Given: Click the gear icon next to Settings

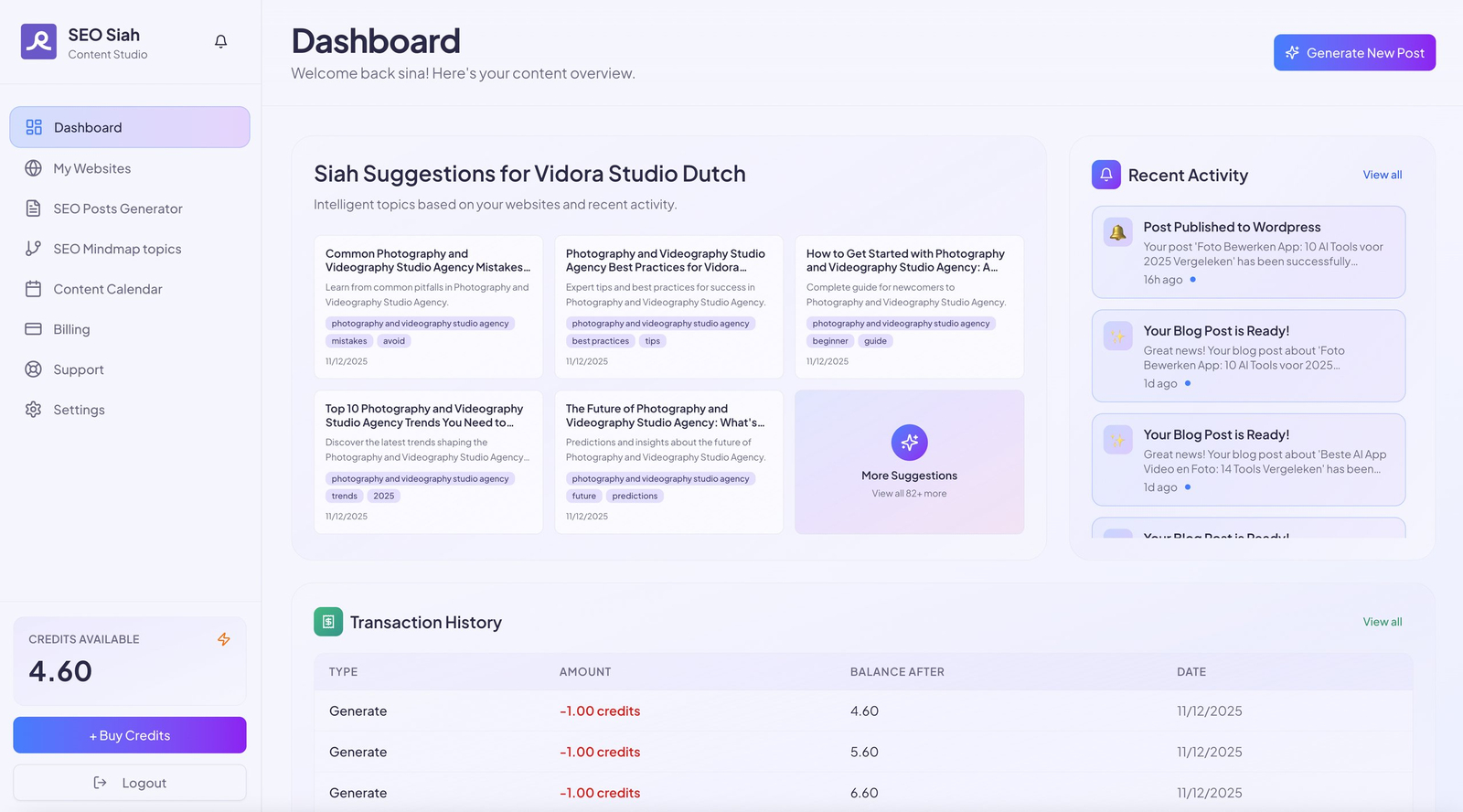Looking at the screenshot, I should click(34, 410).
